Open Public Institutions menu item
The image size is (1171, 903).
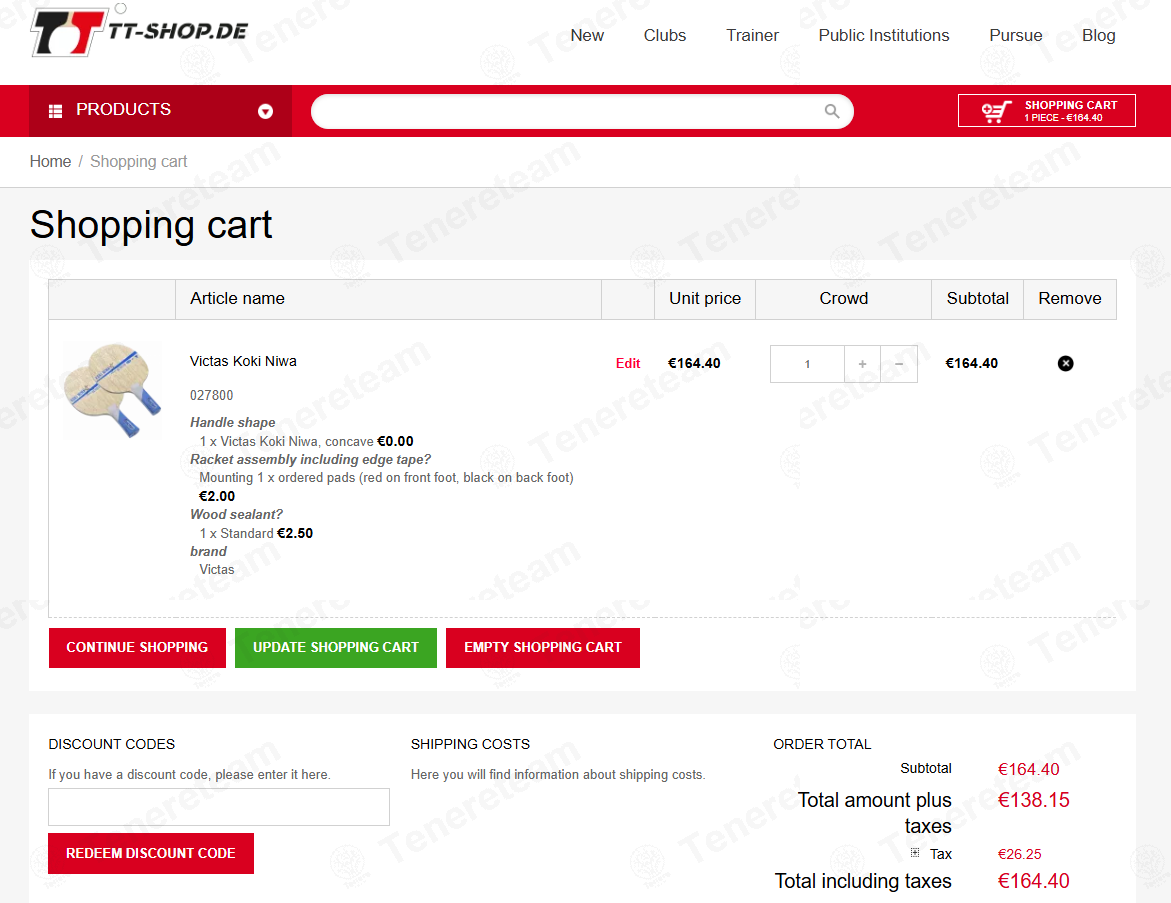coord(883,35)
